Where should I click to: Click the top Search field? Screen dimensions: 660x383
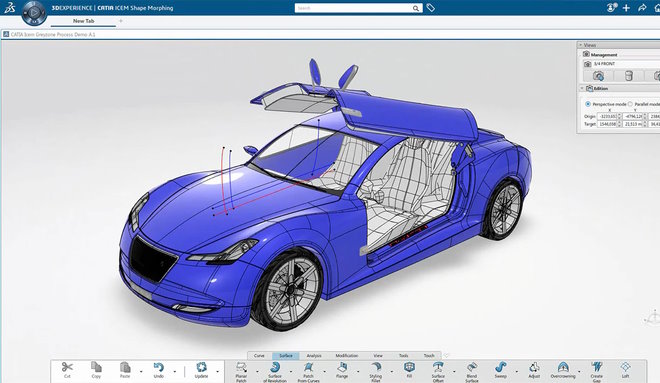coord(358,8)
